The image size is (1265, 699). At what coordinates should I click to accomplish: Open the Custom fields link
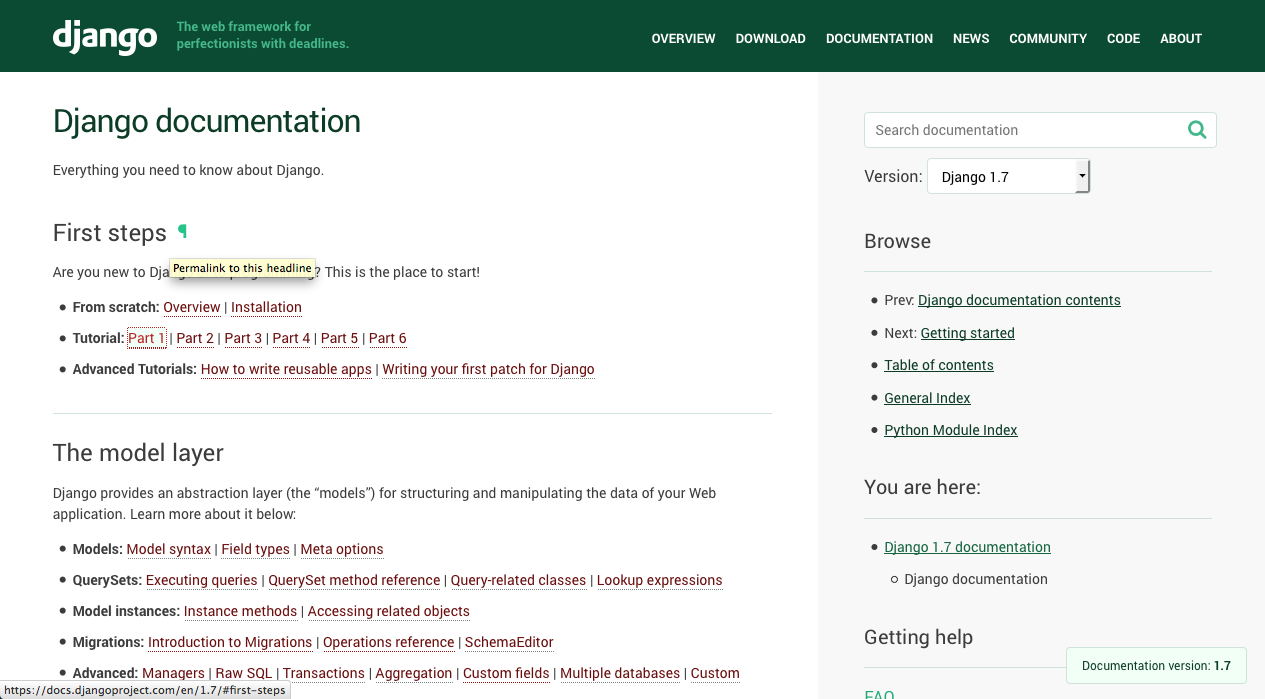coord(506,673)
